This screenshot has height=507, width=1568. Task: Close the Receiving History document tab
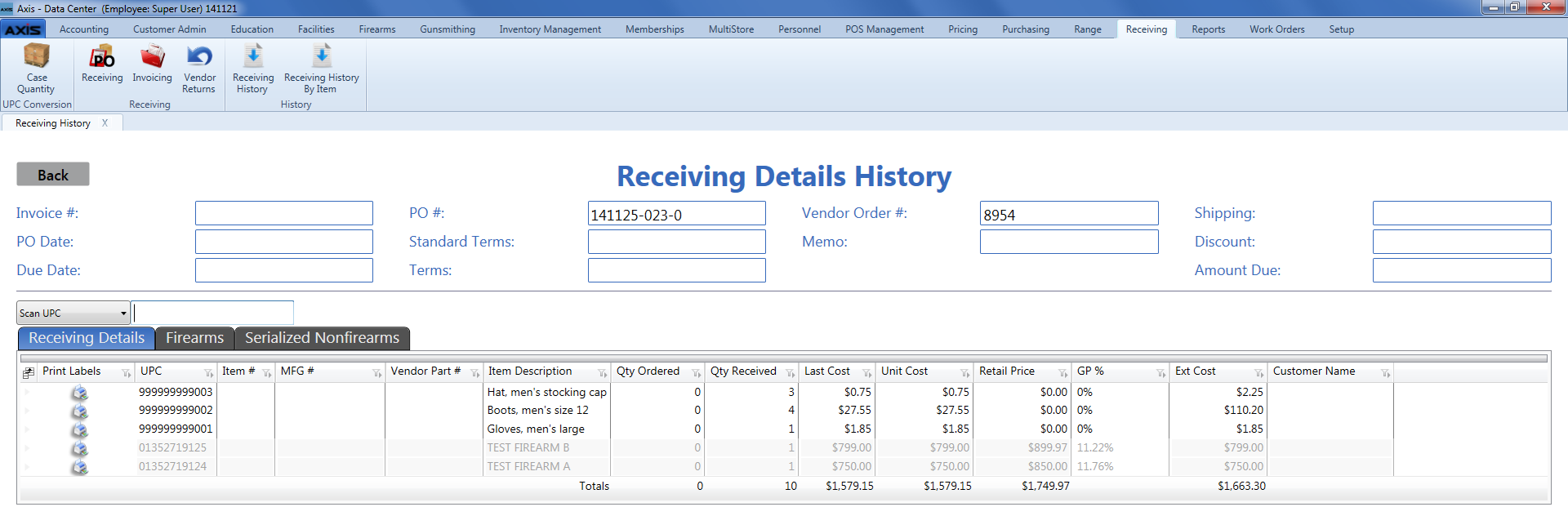pos(105,123)
